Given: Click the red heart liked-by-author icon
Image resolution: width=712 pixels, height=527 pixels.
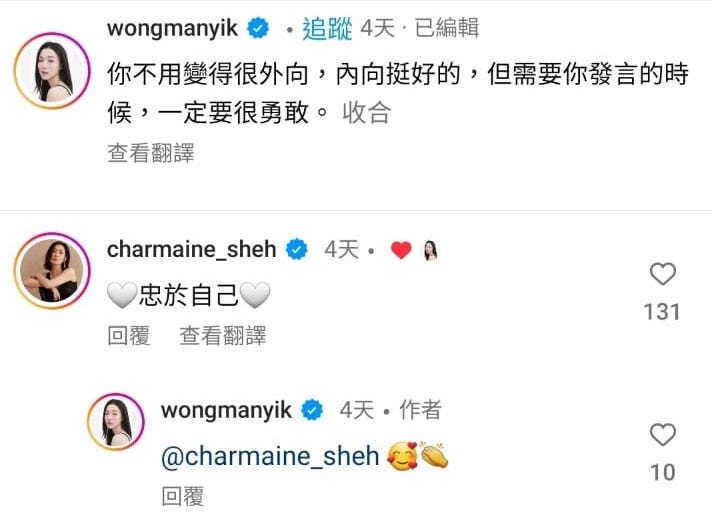Looking at the screenshot, I should point(401,250).
